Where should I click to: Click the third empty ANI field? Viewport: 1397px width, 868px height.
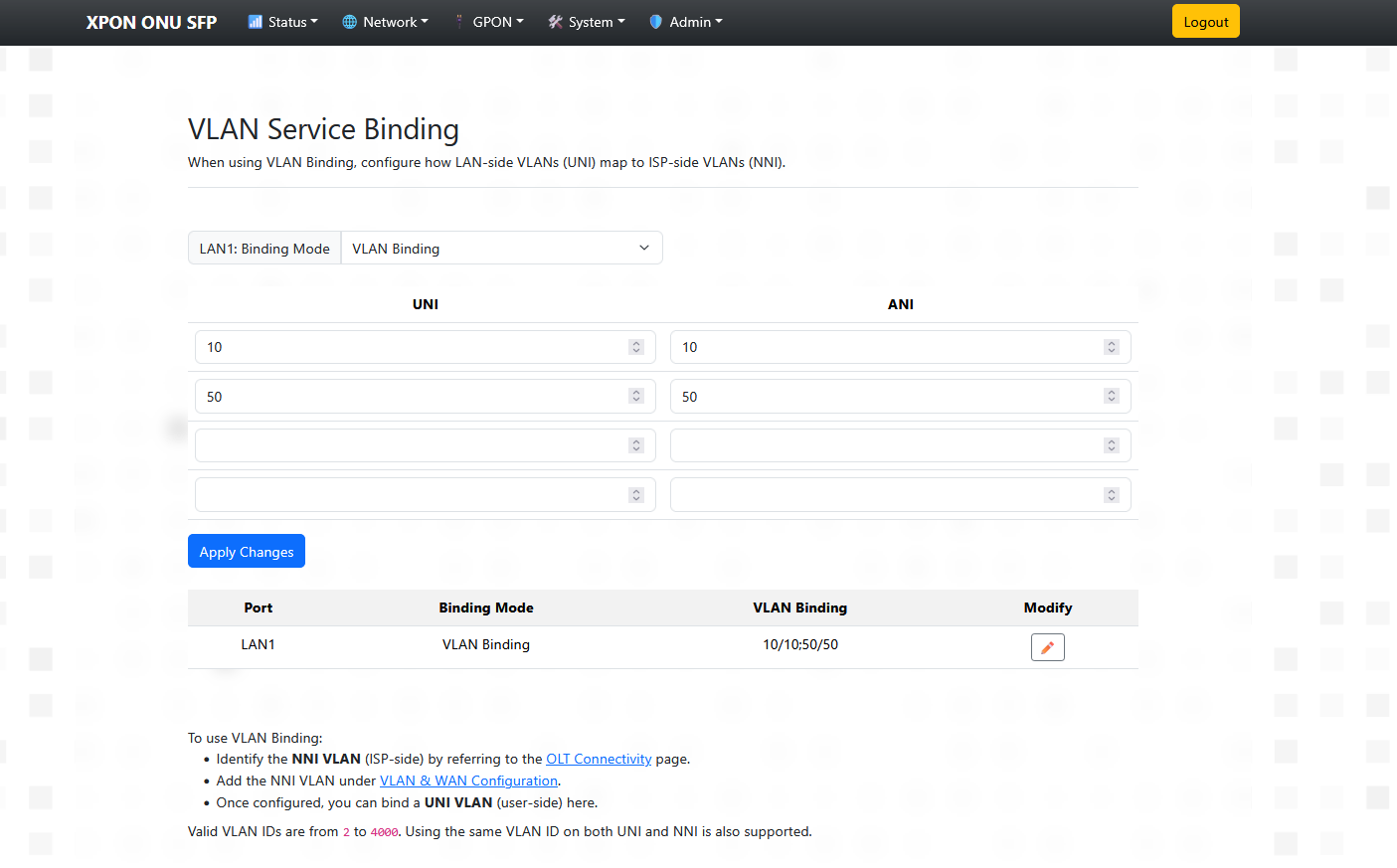pyautogui.click(x=901, y=445)
